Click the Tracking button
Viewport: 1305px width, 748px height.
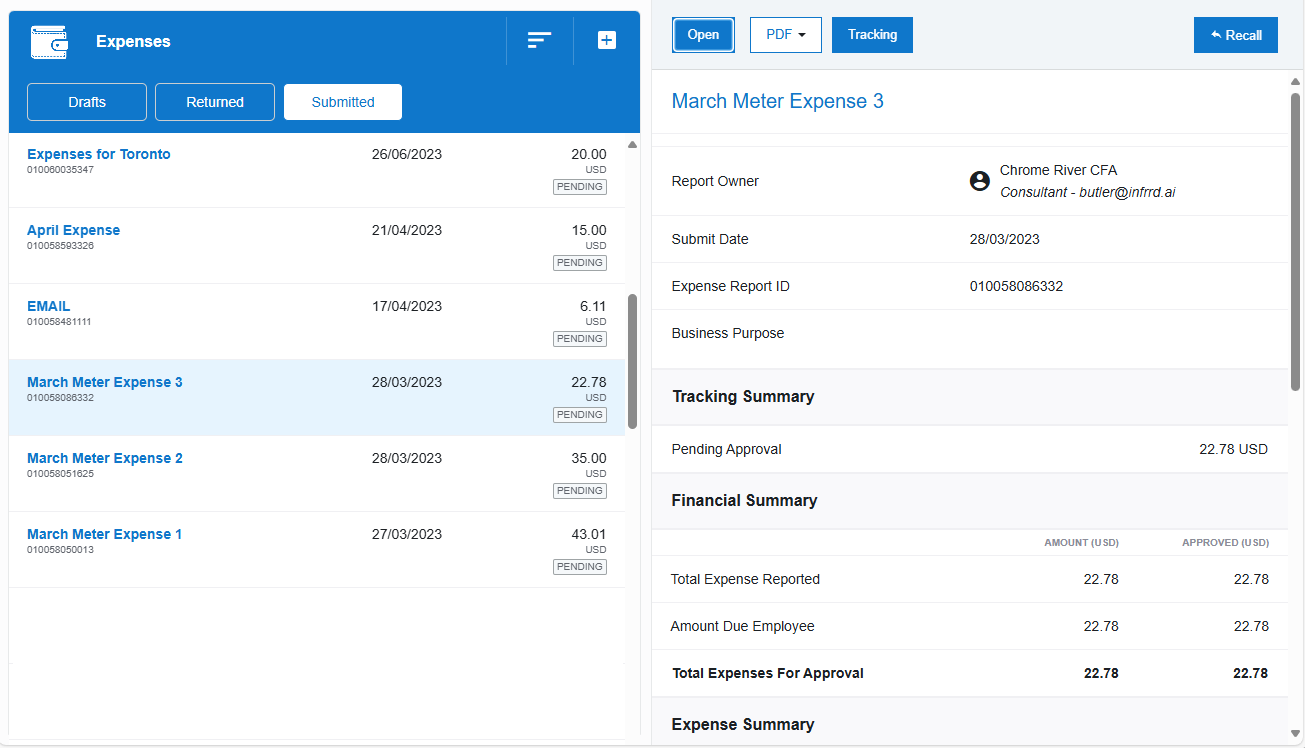coord(872,35)
